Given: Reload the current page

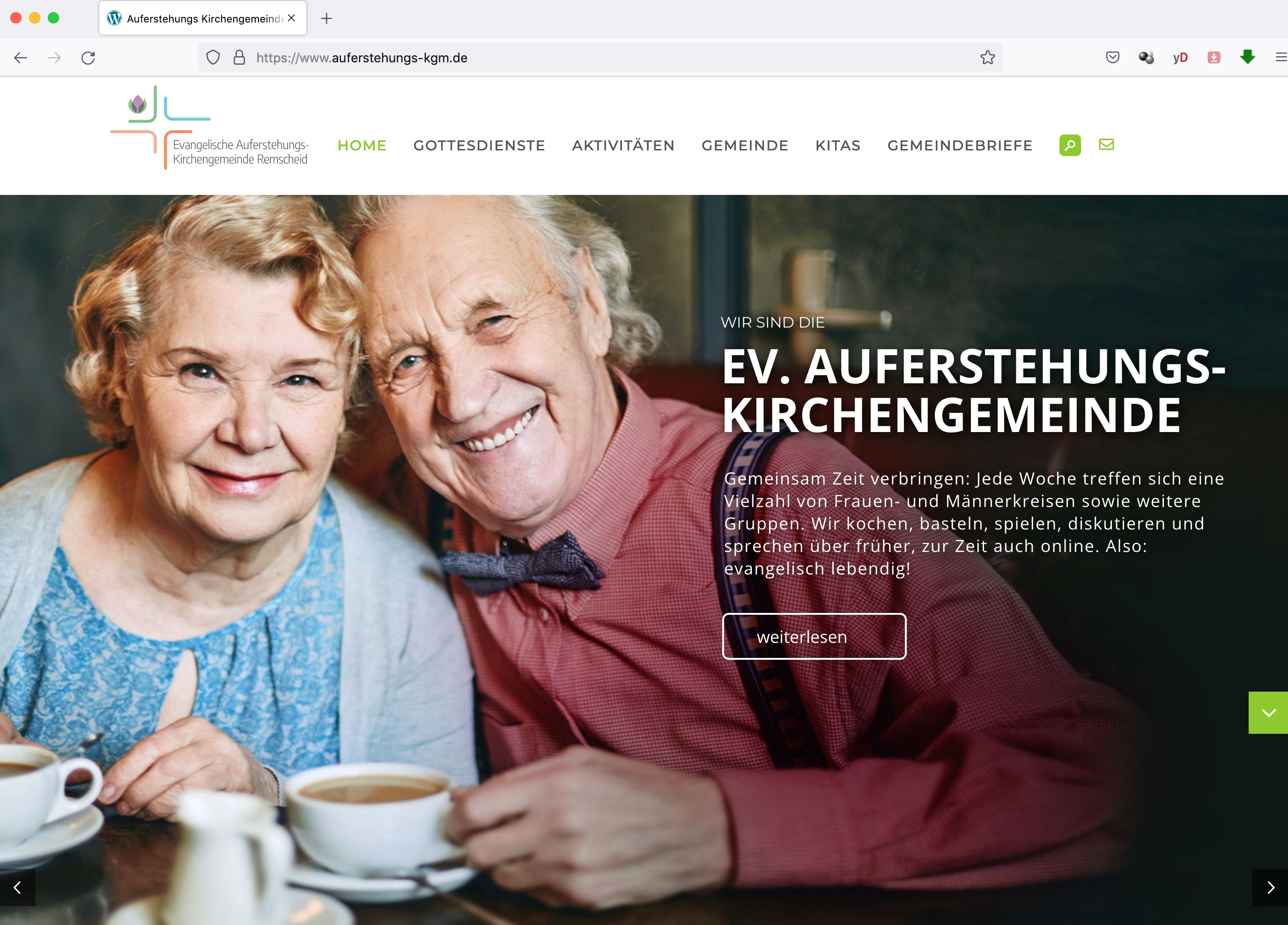Looking at the screenshot, I should click(88, 57).
